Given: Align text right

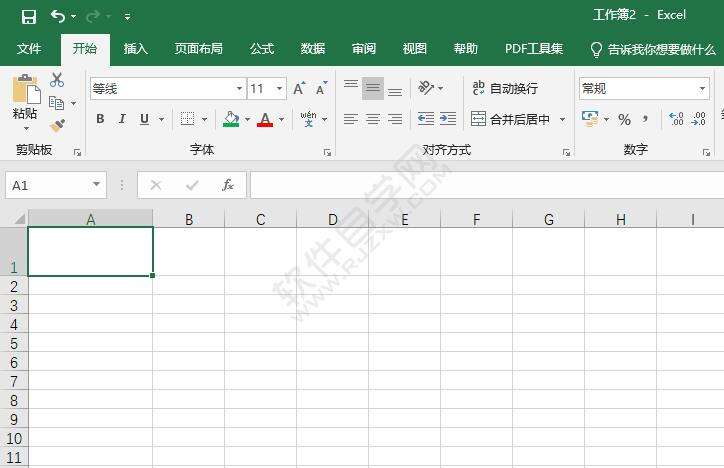Looking at the screenshot, I should (395, 119).
